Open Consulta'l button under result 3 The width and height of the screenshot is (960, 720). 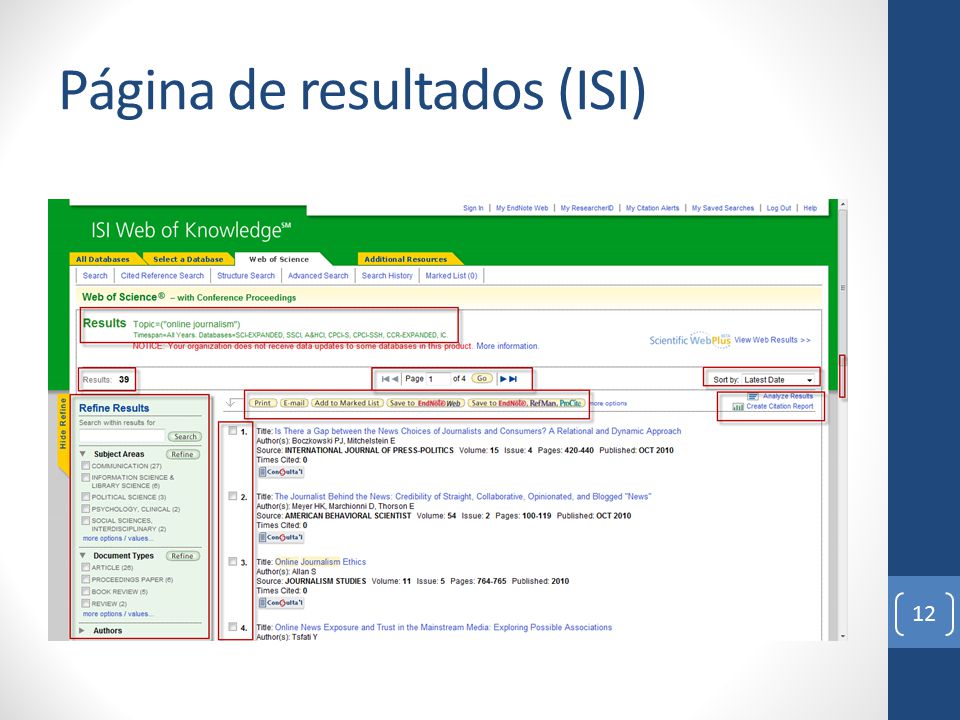[x=280, y=603]
